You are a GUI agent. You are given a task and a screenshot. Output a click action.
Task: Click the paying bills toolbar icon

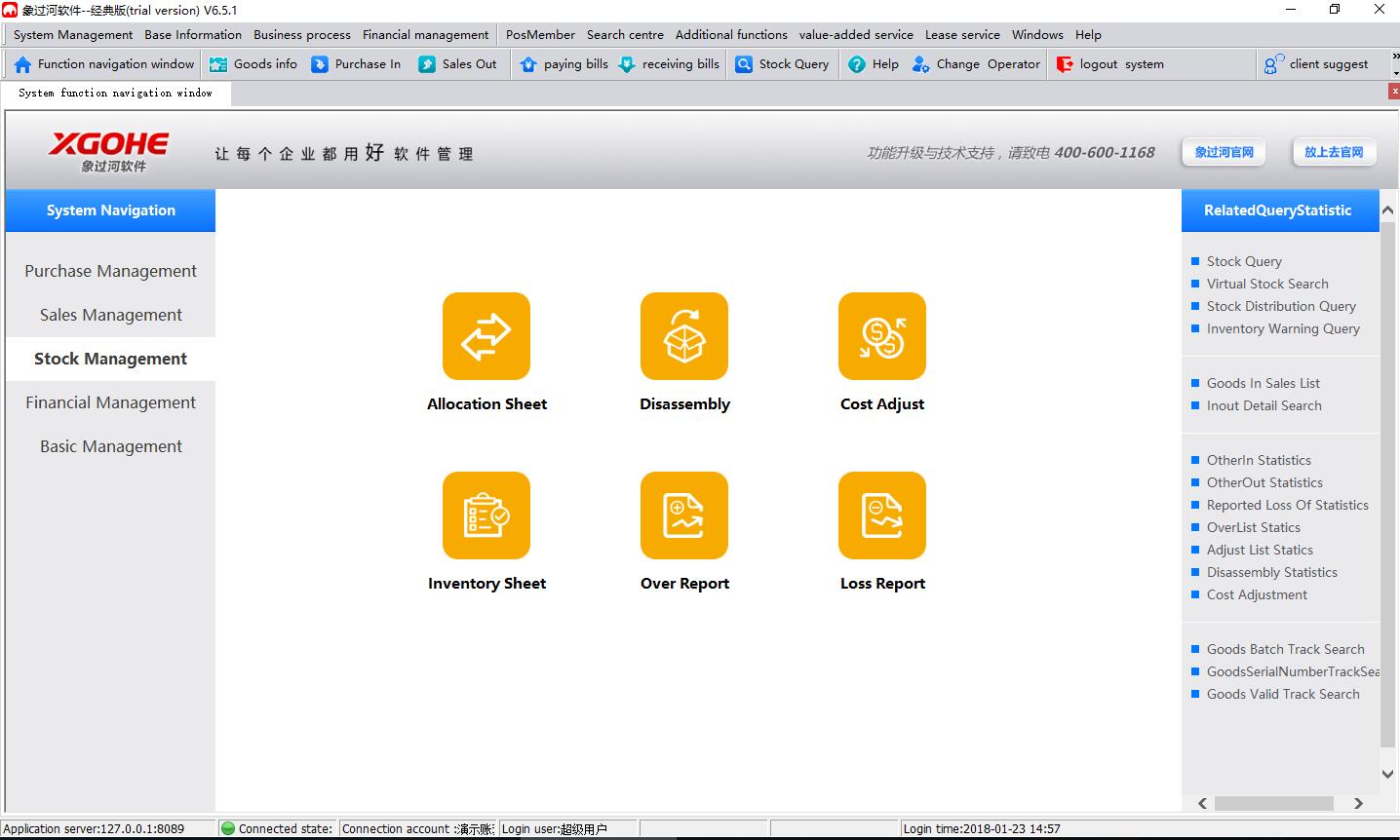click(528, 64)
